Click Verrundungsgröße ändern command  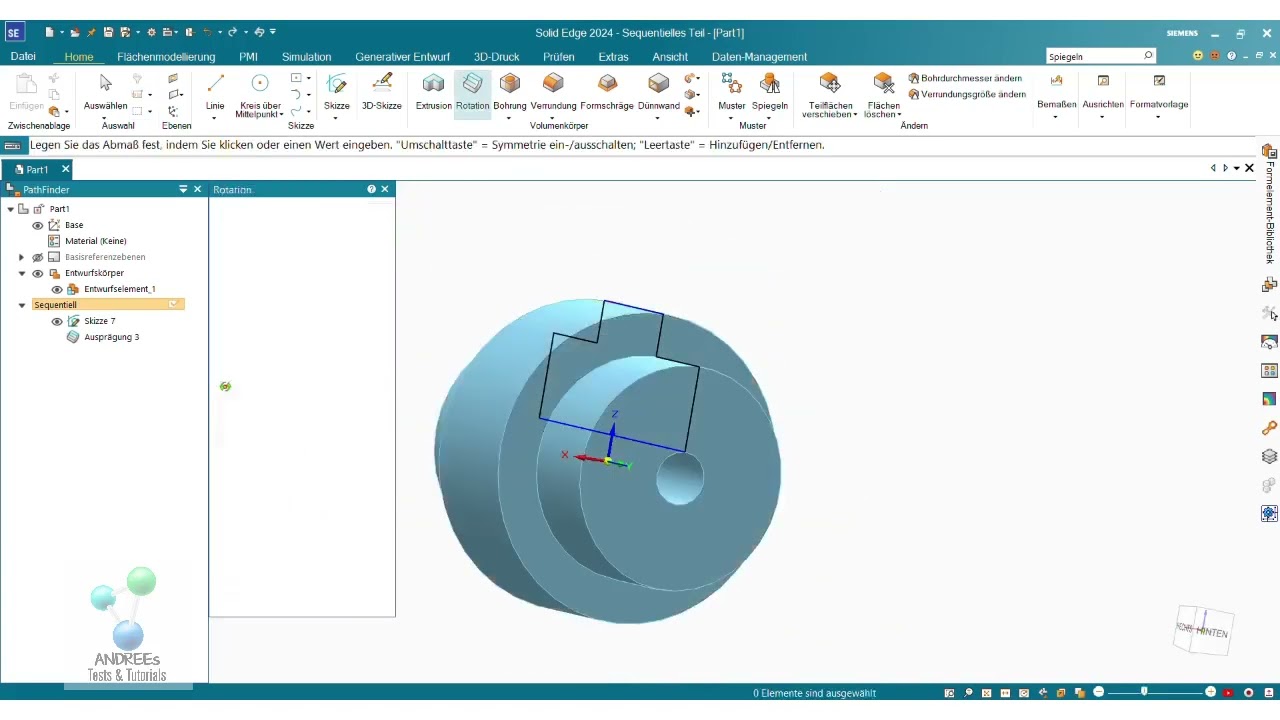[x=967, y=94]
